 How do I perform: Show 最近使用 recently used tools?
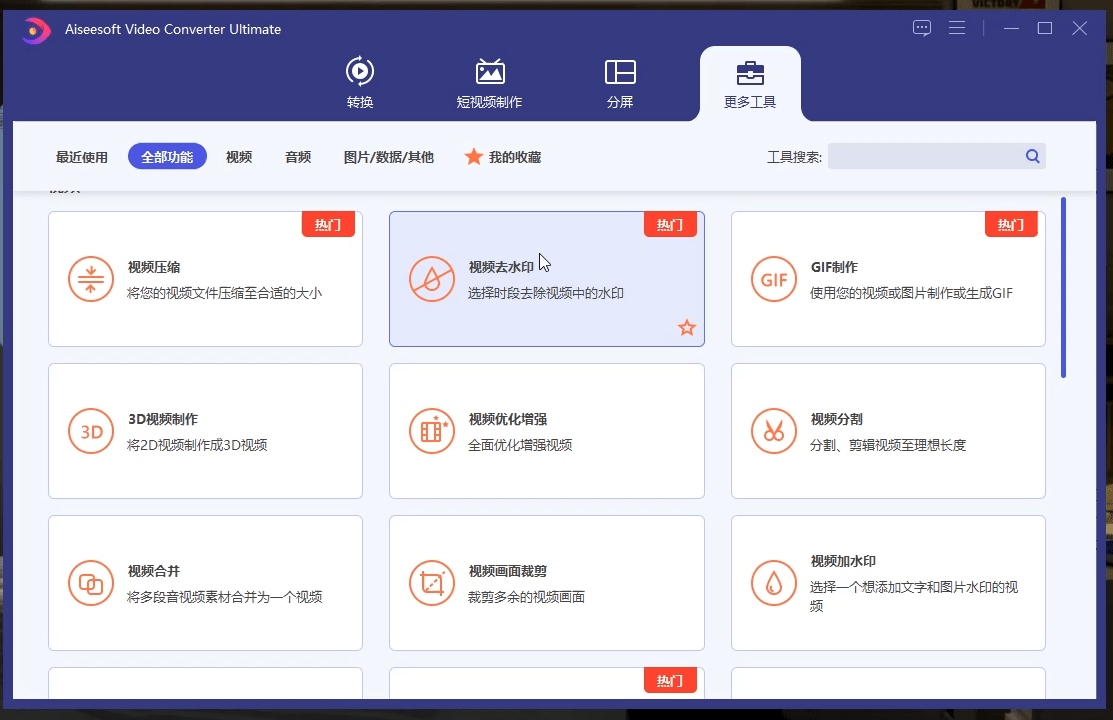tap(82, 157)
